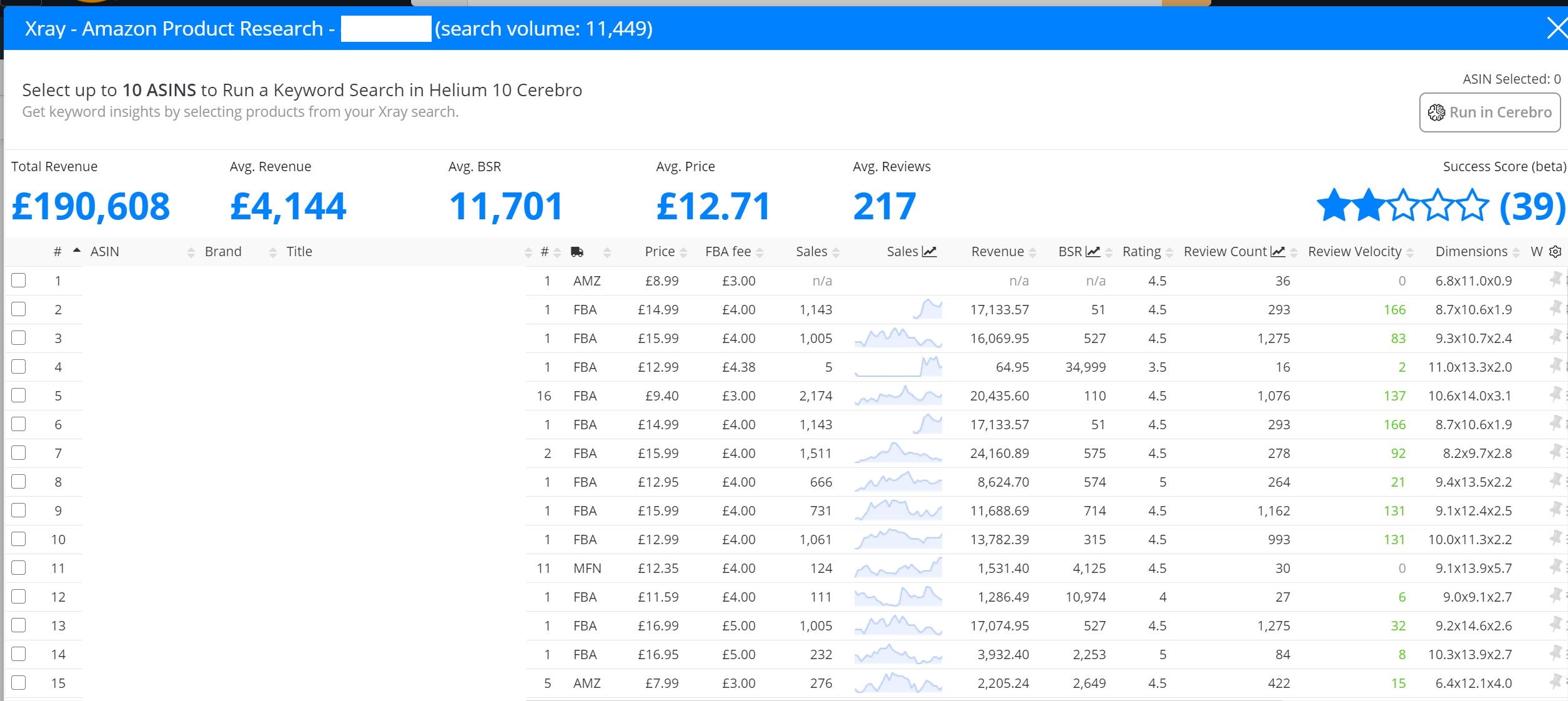Click the sales sparkline for row 5

[x=898, y=395]
